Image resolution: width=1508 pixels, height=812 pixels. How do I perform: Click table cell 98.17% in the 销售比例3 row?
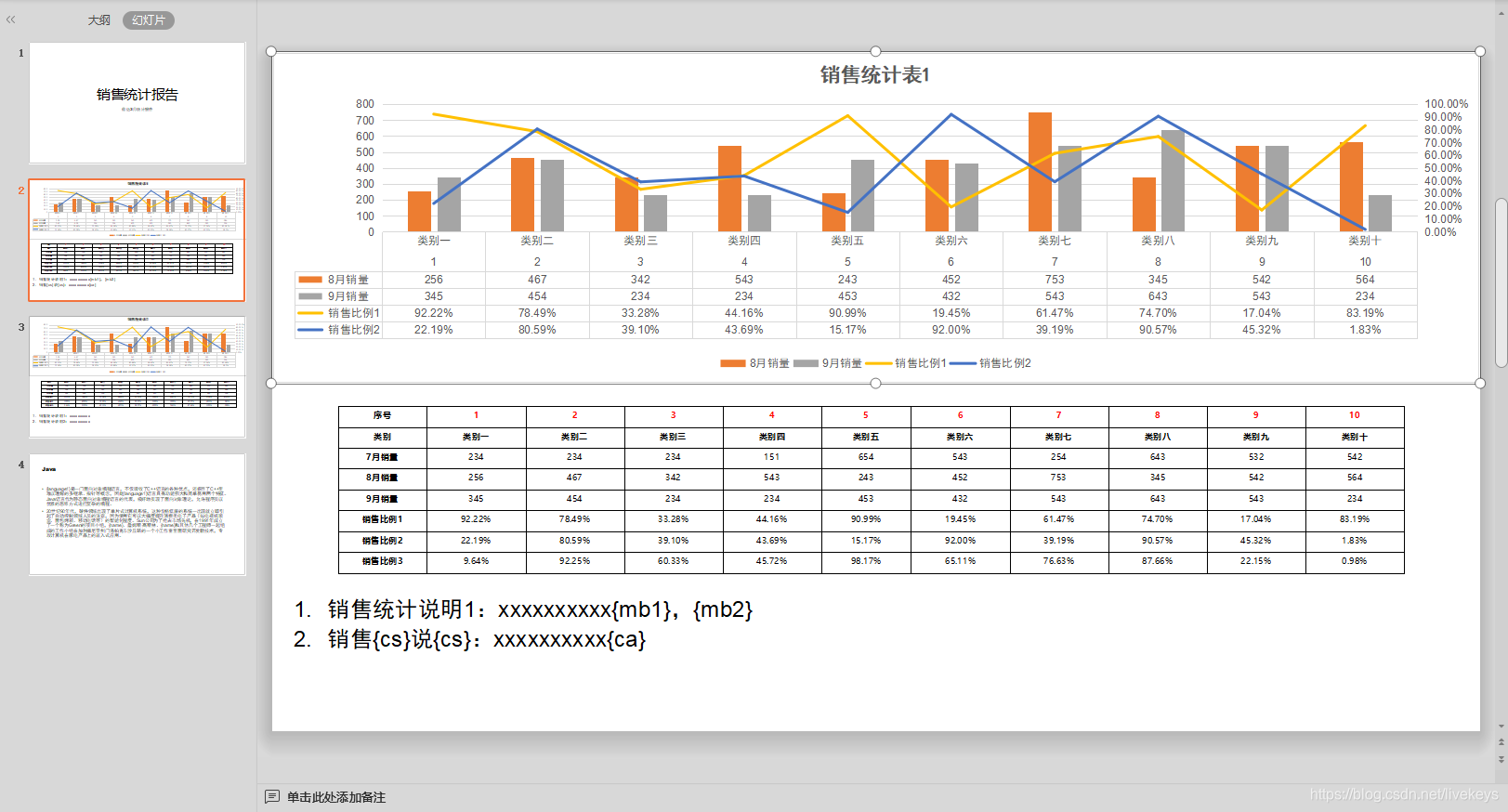click(866, 561)
